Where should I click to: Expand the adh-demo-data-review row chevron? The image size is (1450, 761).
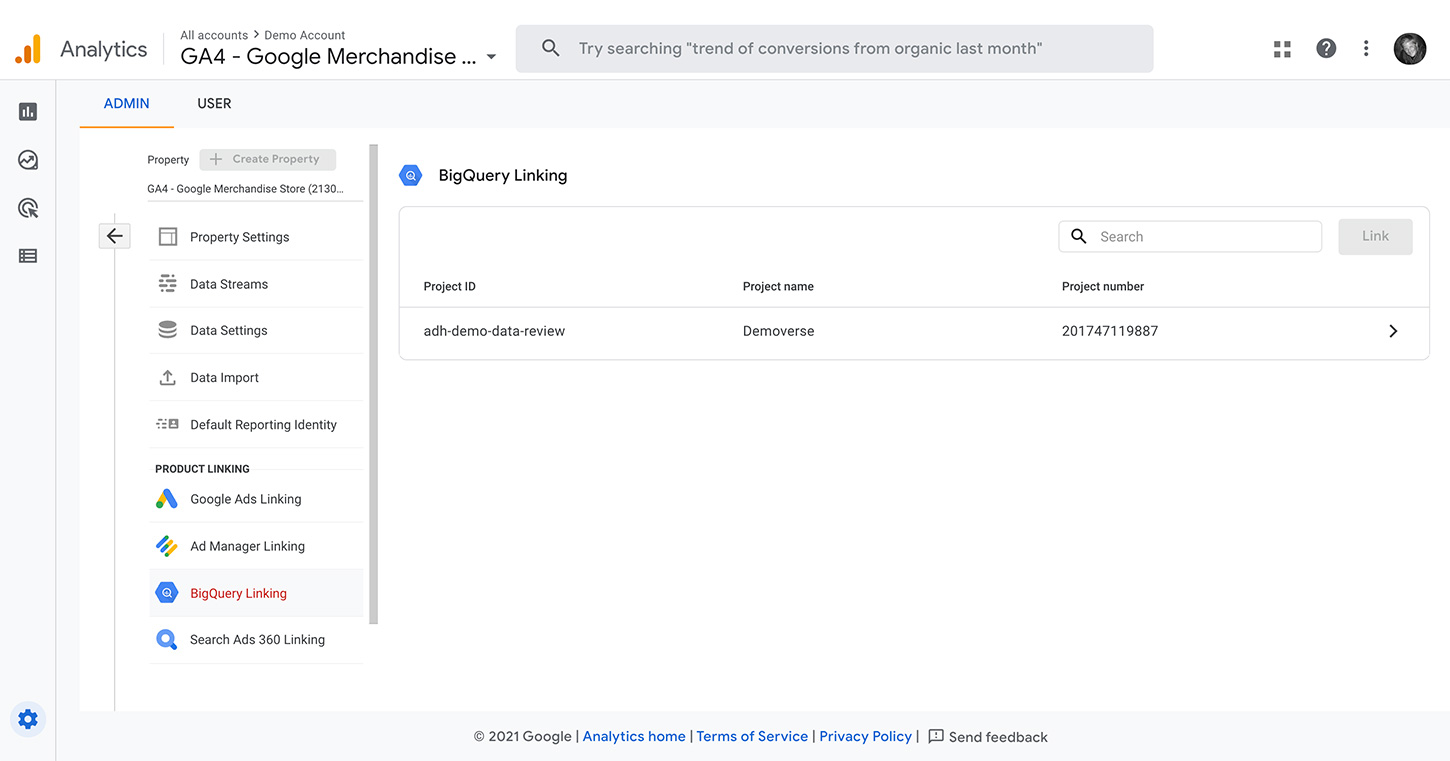[1393, 331]
